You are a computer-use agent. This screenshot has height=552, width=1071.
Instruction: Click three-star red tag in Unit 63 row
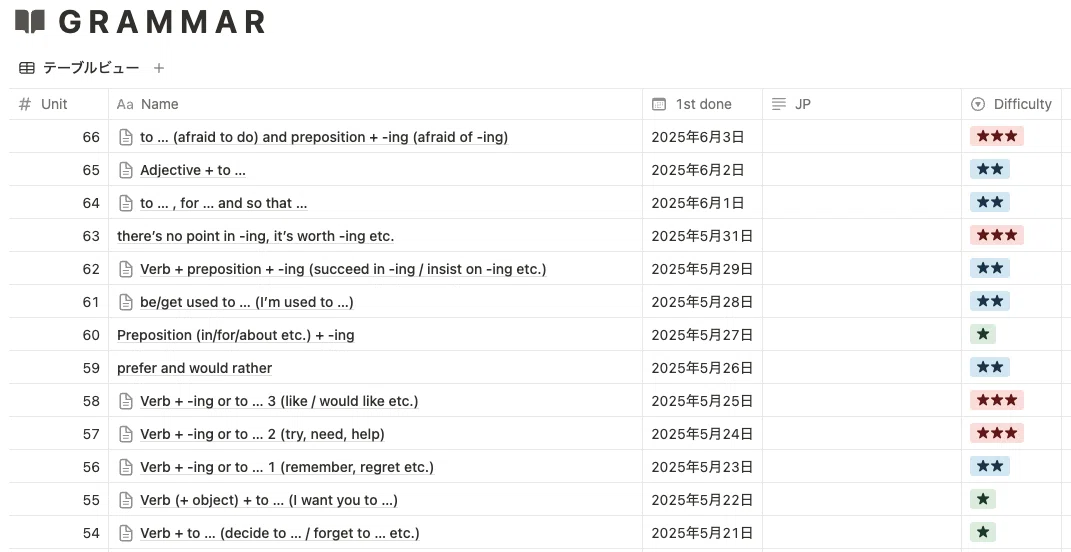[x=997, y=235]
